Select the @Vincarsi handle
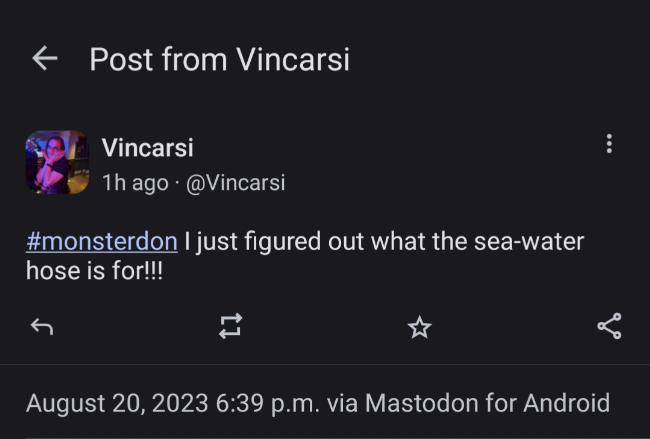Image resolution: width=650 pixels, height=439 pixels. pyautogui.click(x=235, y=182)
